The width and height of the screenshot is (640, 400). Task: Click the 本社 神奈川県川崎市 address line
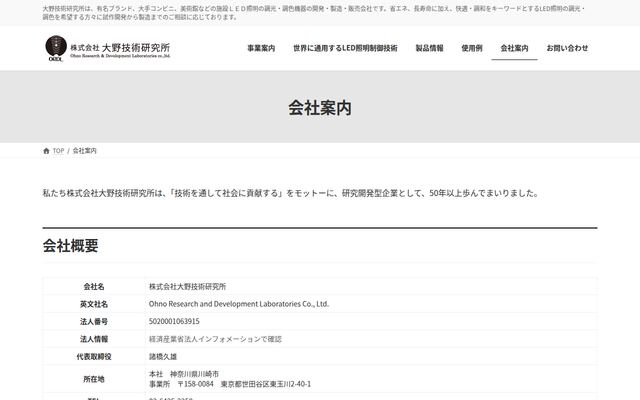tap(184, 374)
